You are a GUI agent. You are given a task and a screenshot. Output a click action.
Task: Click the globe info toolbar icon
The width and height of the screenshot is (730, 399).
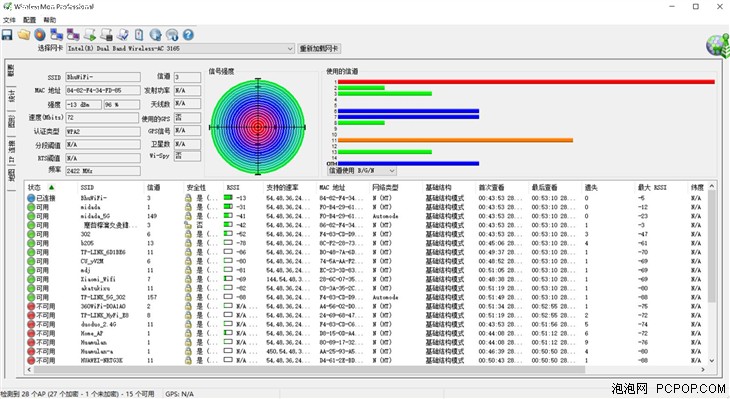(155, 34)
